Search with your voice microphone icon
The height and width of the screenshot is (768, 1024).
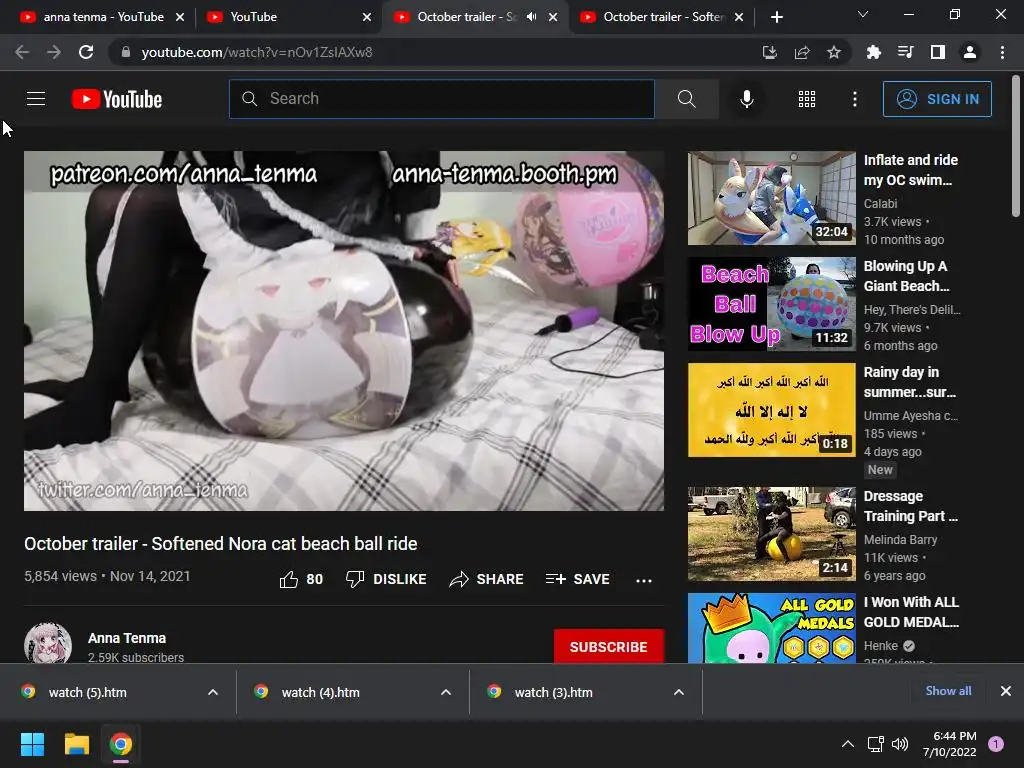(746, 99)
